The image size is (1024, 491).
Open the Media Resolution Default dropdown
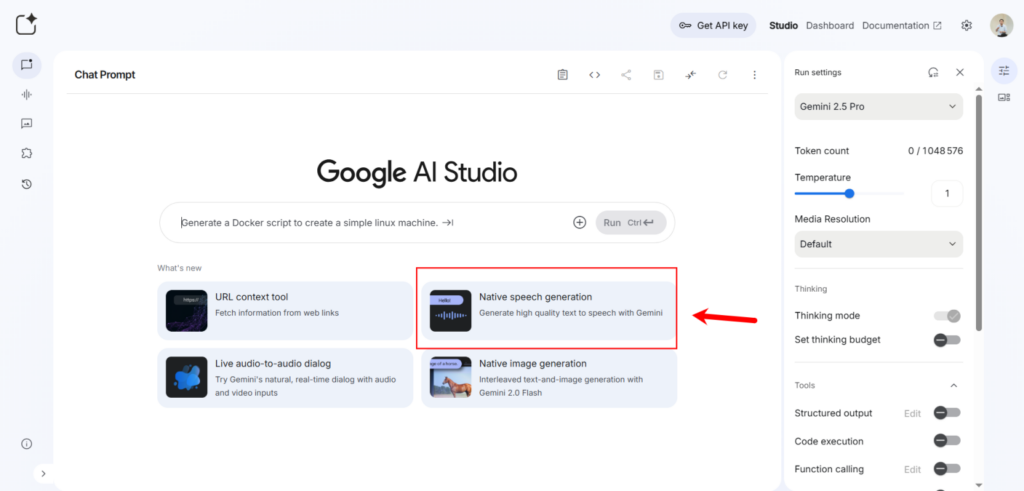point(878,244)
